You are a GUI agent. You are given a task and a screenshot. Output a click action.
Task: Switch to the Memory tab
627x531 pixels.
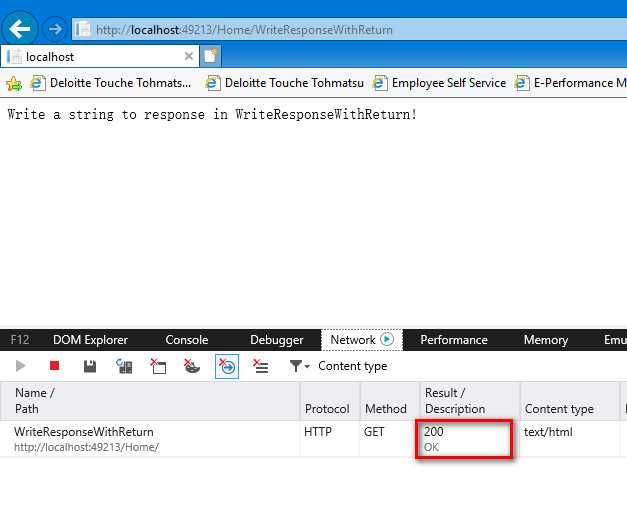(546, 340)
